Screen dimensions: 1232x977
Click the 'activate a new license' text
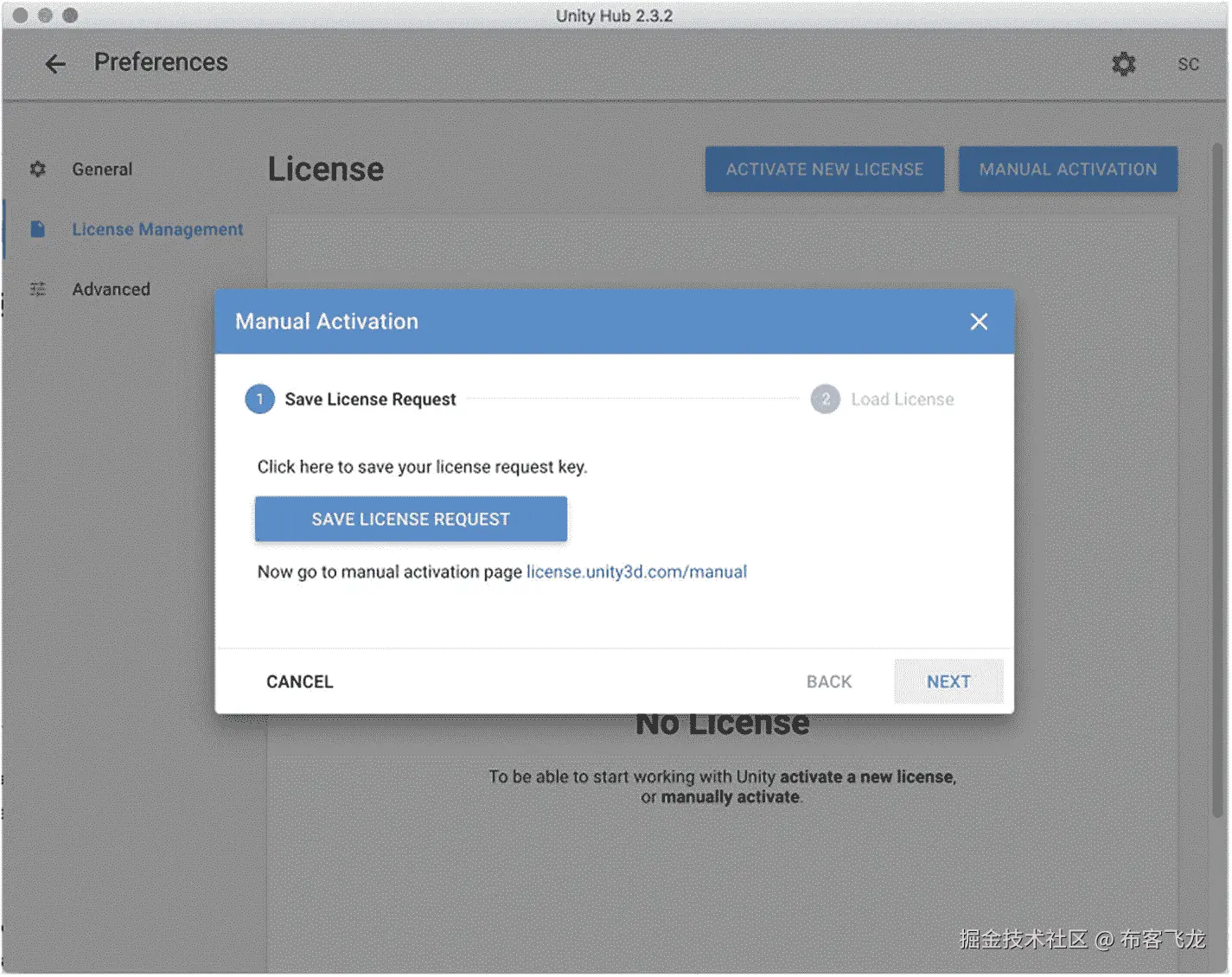tap(867, 776)
